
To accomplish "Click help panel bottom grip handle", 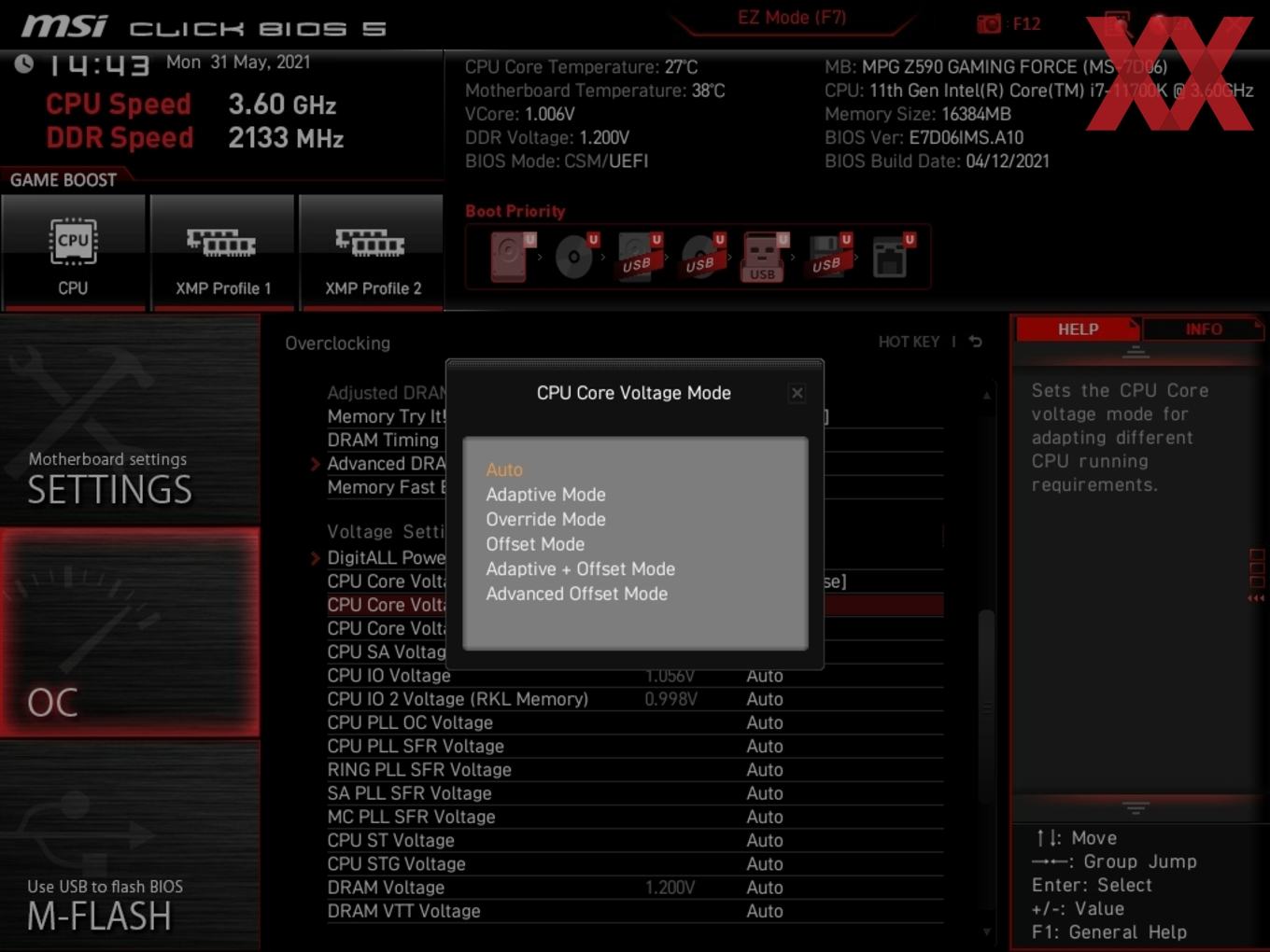I will coord(1136,807).
